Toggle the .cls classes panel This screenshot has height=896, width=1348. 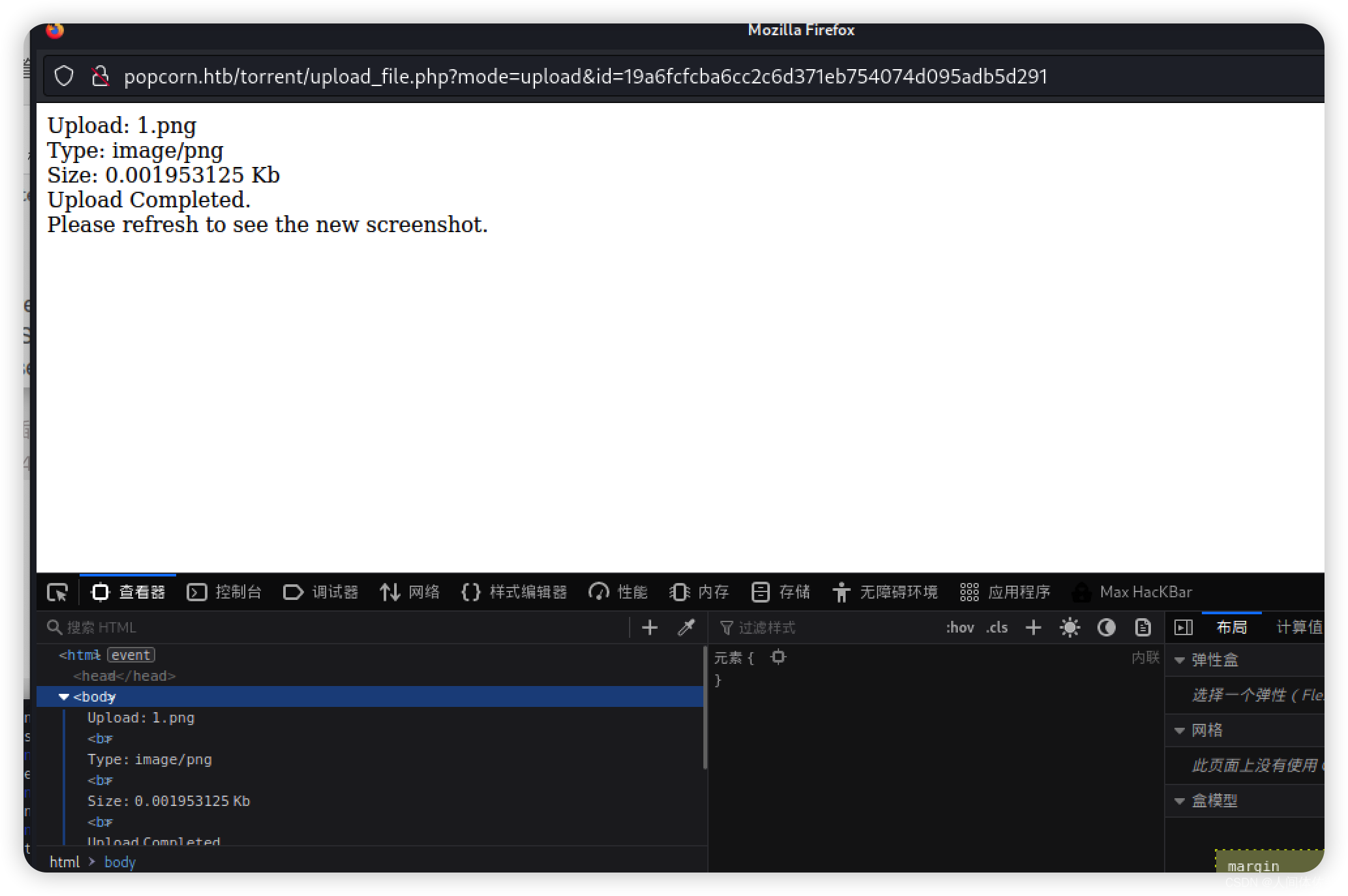(997, 627)
